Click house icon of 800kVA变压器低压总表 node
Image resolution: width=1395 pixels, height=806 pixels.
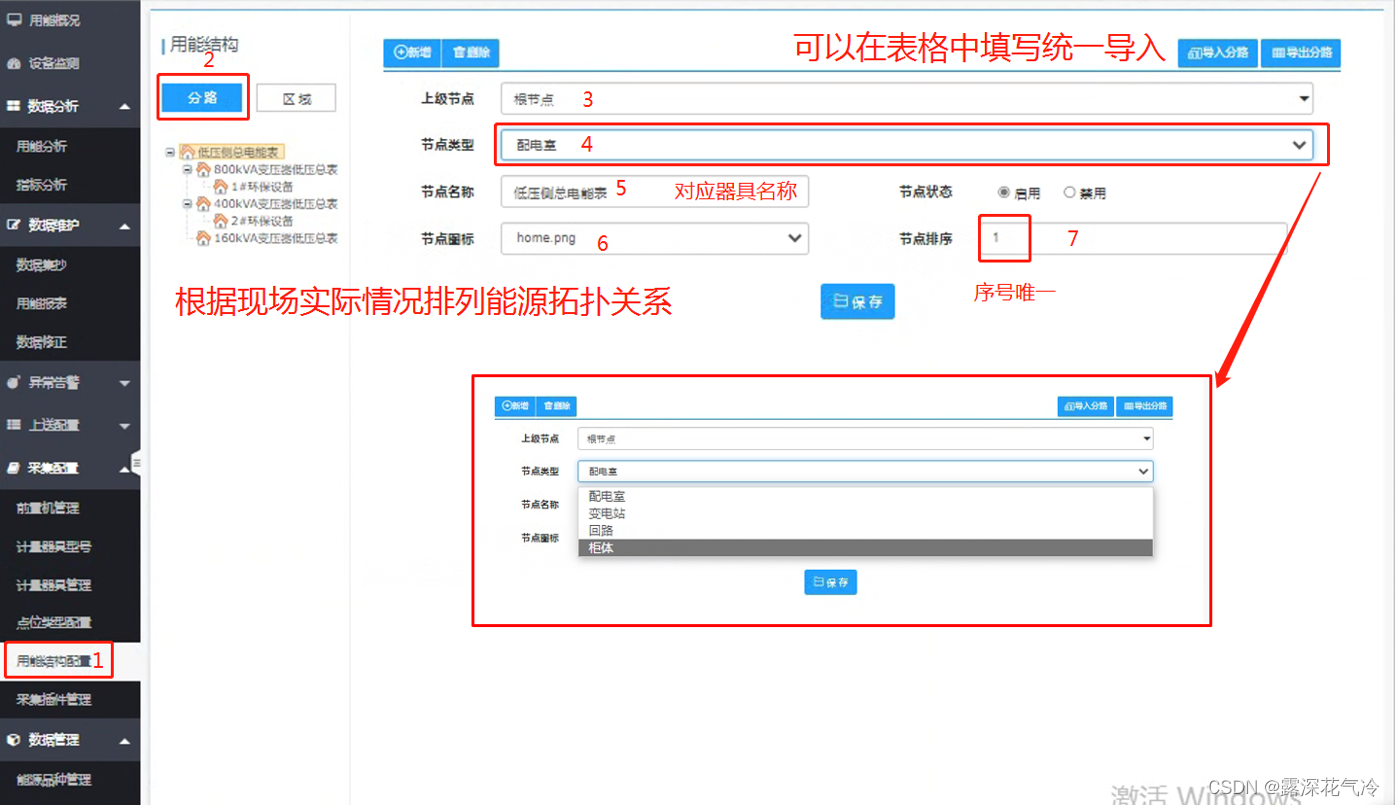tap(204, 169)
